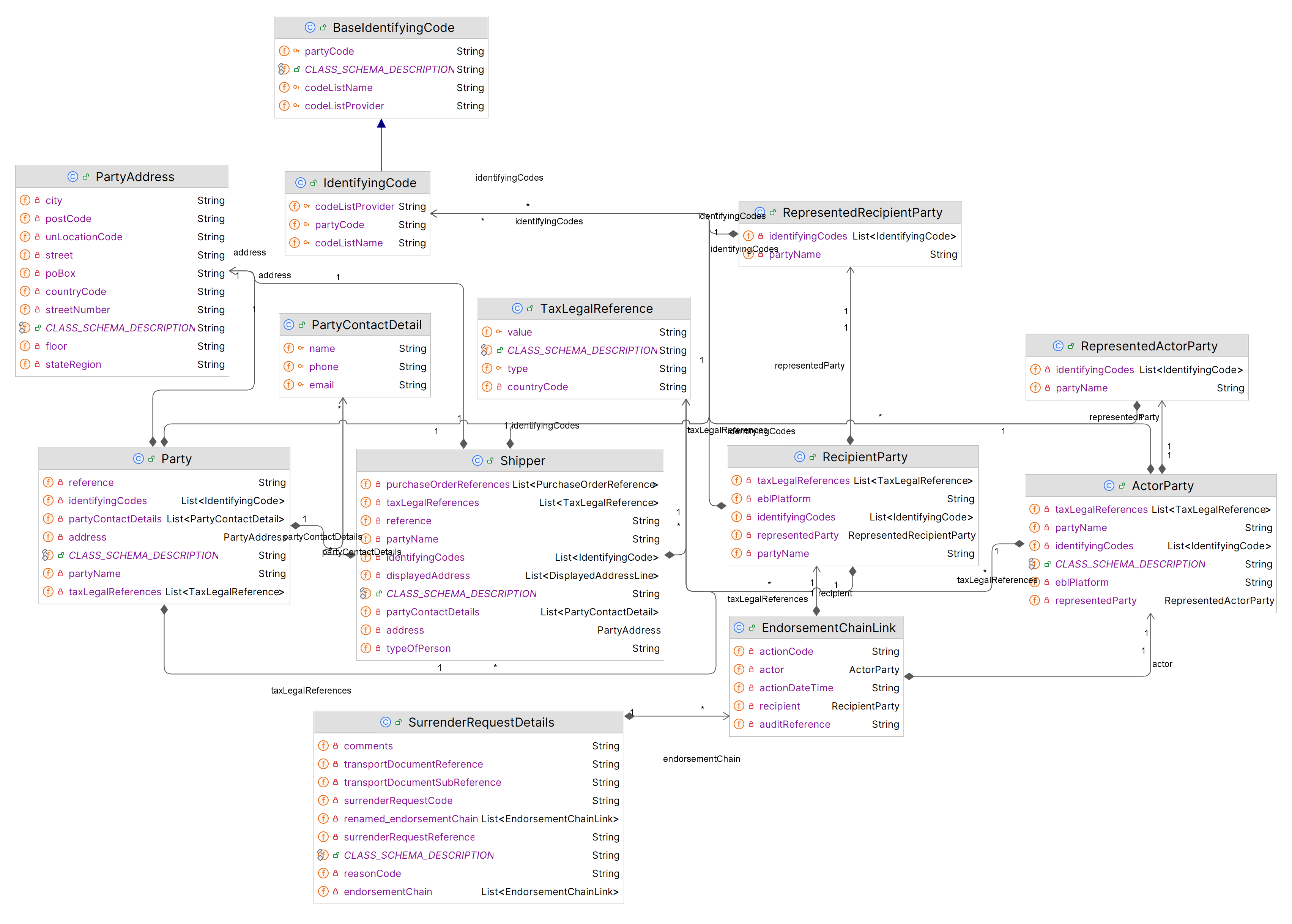Image resolution: width=1292 pixels, height=924 pixels.
Task: Click the class icon next to Shipper title
Action: click(477, 461)
